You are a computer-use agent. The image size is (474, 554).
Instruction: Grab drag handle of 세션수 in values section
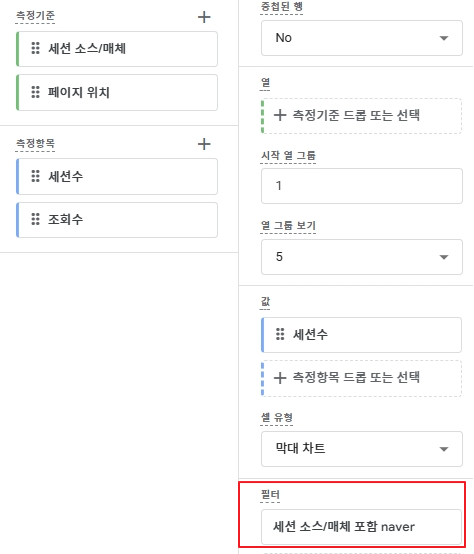point(280,334)
